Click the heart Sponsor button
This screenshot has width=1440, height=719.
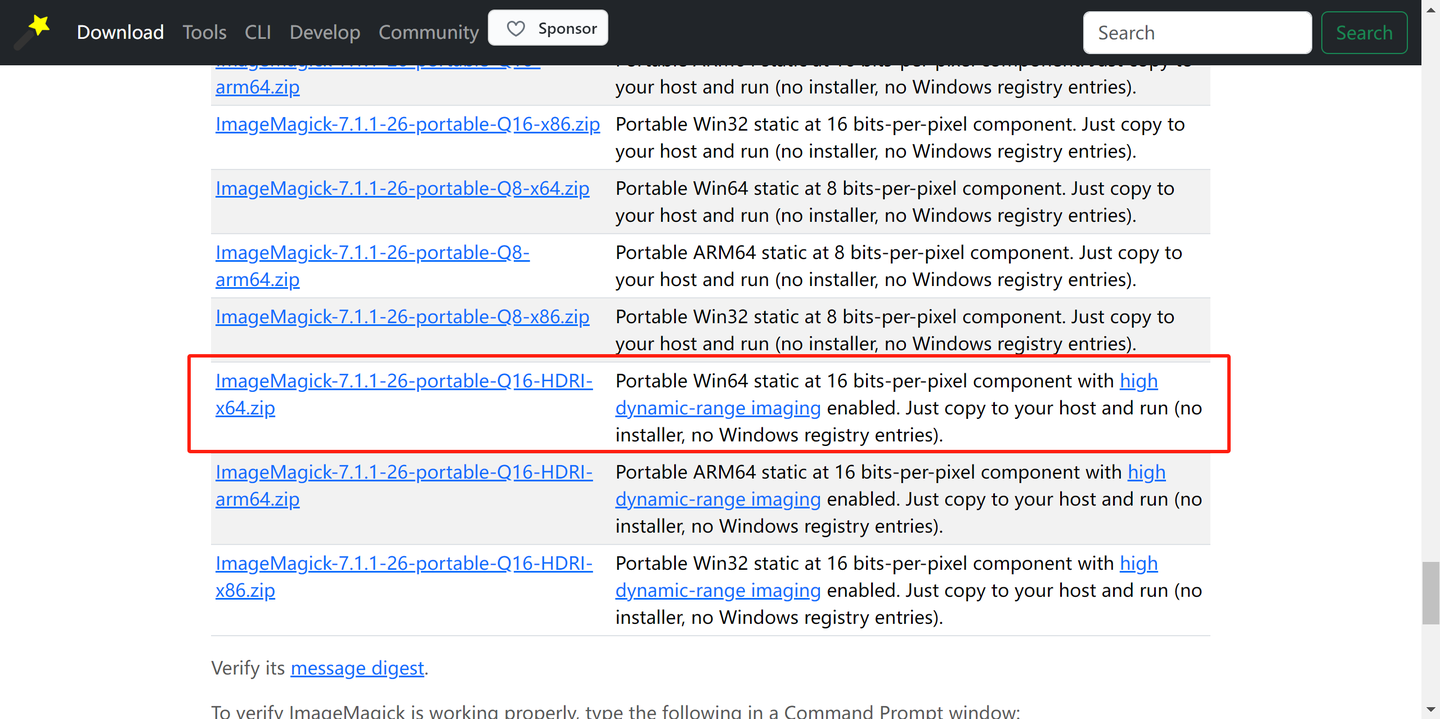tap(548, 29)
